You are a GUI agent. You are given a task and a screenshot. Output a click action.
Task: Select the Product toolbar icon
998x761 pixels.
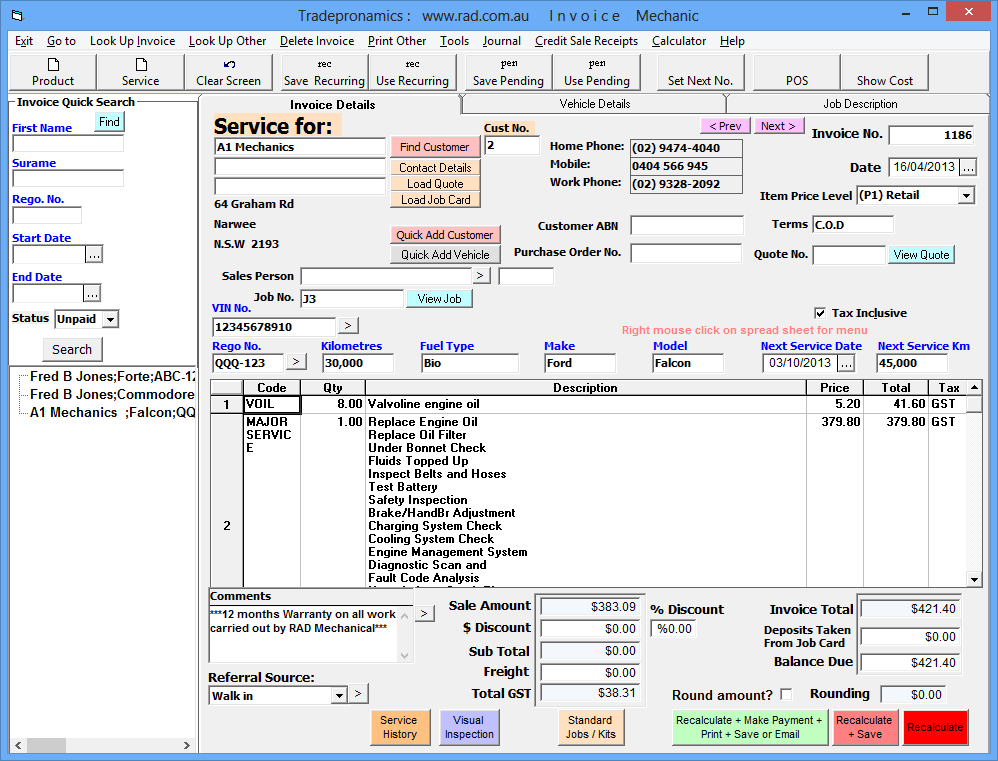[52, 72]
